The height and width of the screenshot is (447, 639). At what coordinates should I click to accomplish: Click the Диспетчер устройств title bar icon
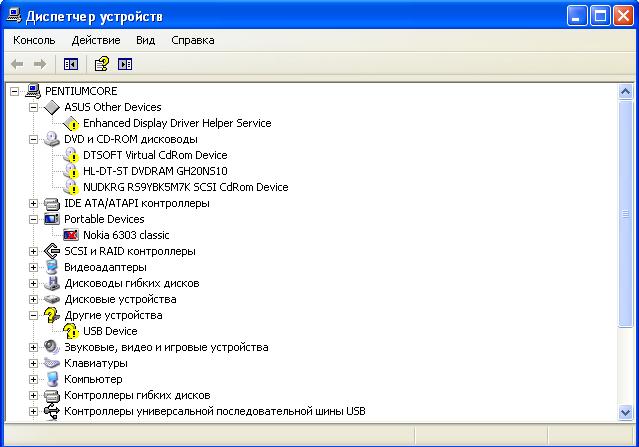[x=14, y=15]
